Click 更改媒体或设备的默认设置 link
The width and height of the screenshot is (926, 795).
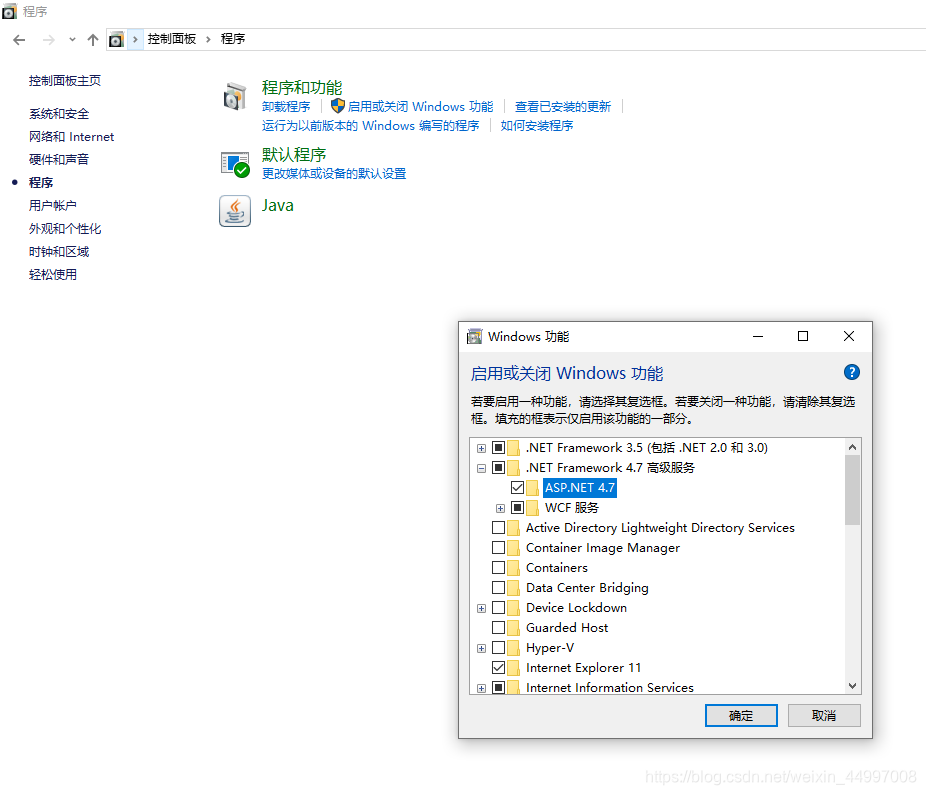coord(334,174)
